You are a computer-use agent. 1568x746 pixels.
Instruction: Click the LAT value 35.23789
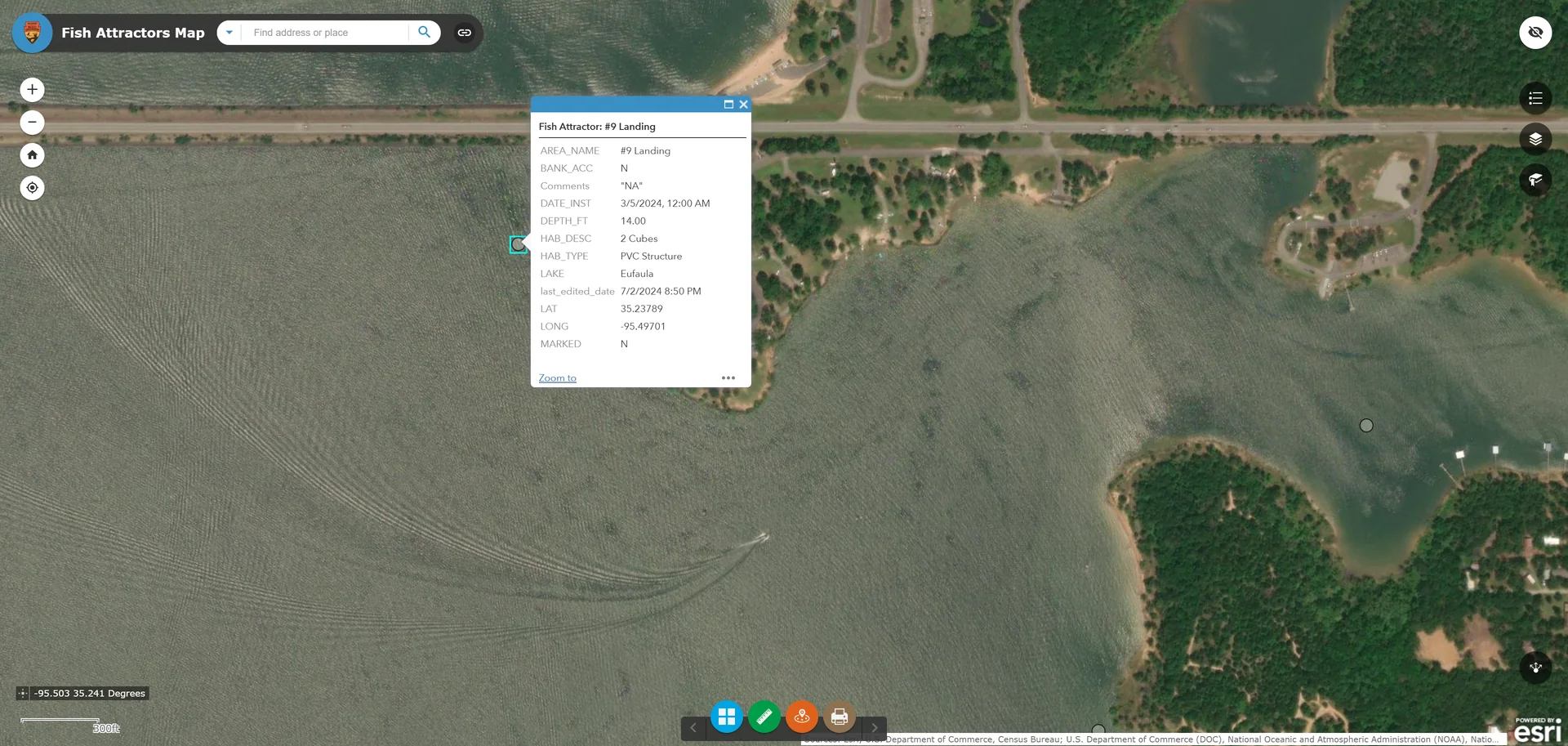(x=642, y=309)
